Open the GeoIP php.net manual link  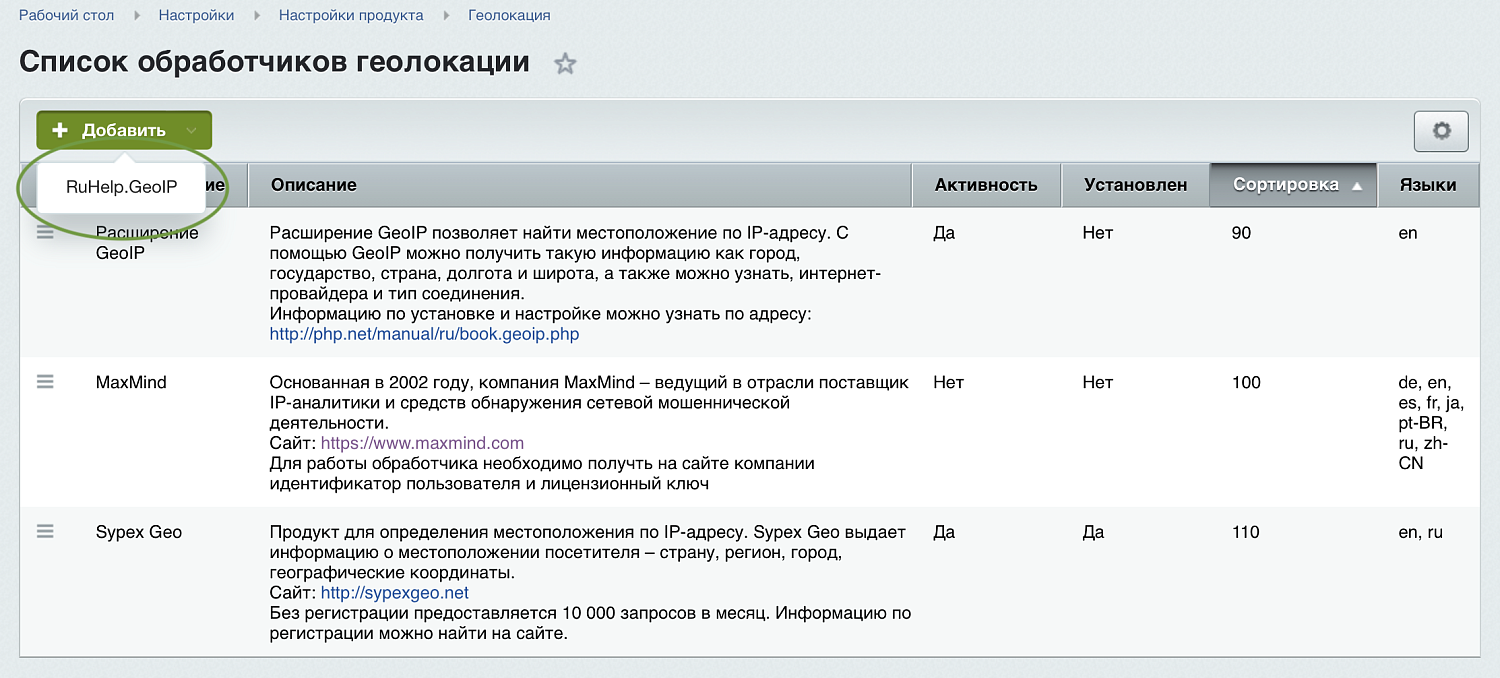click(423, 334)
